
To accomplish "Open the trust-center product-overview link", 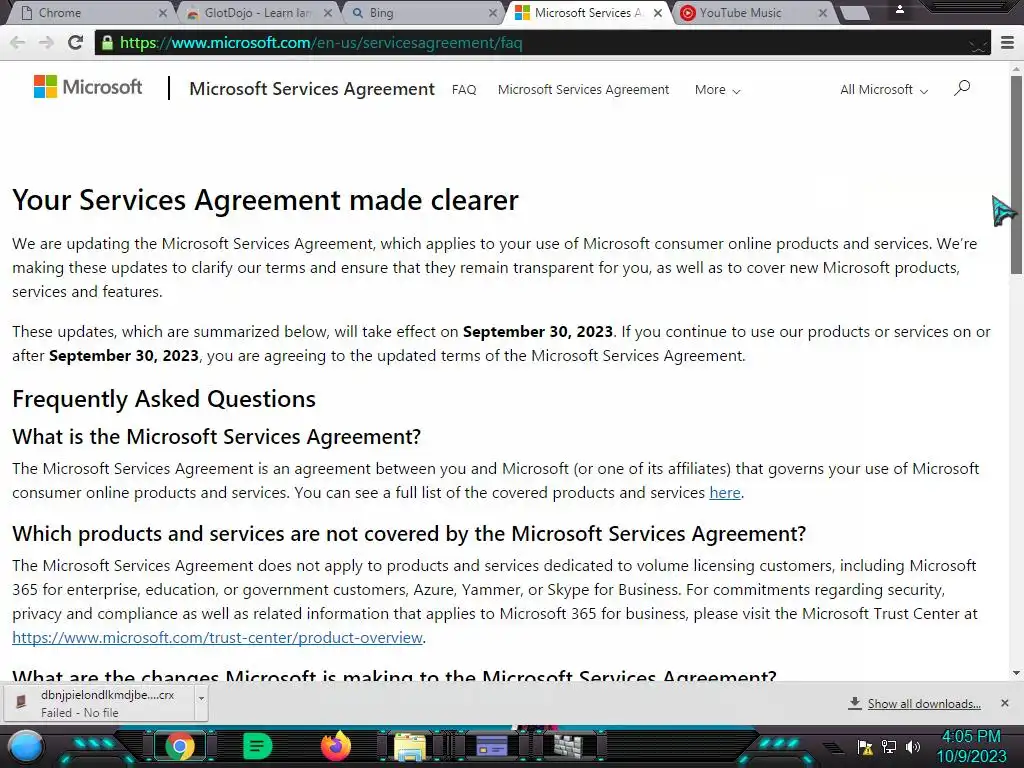I will coord(217,637).
